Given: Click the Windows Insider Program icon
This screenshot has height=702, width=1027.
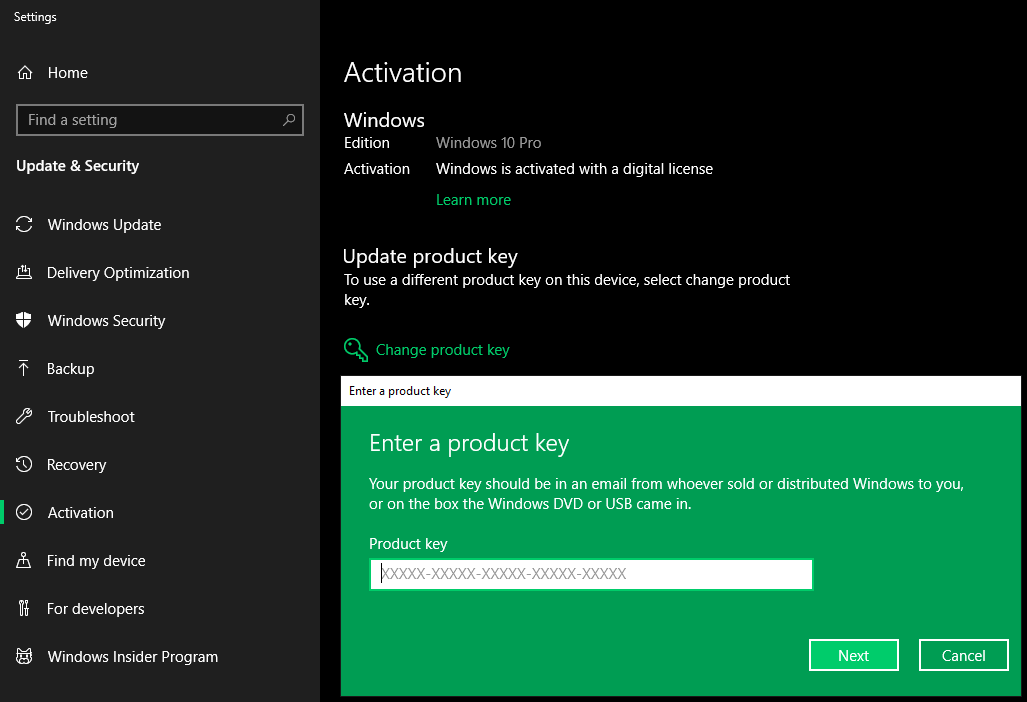Looking at the screenshot, I should pos(24,656).
